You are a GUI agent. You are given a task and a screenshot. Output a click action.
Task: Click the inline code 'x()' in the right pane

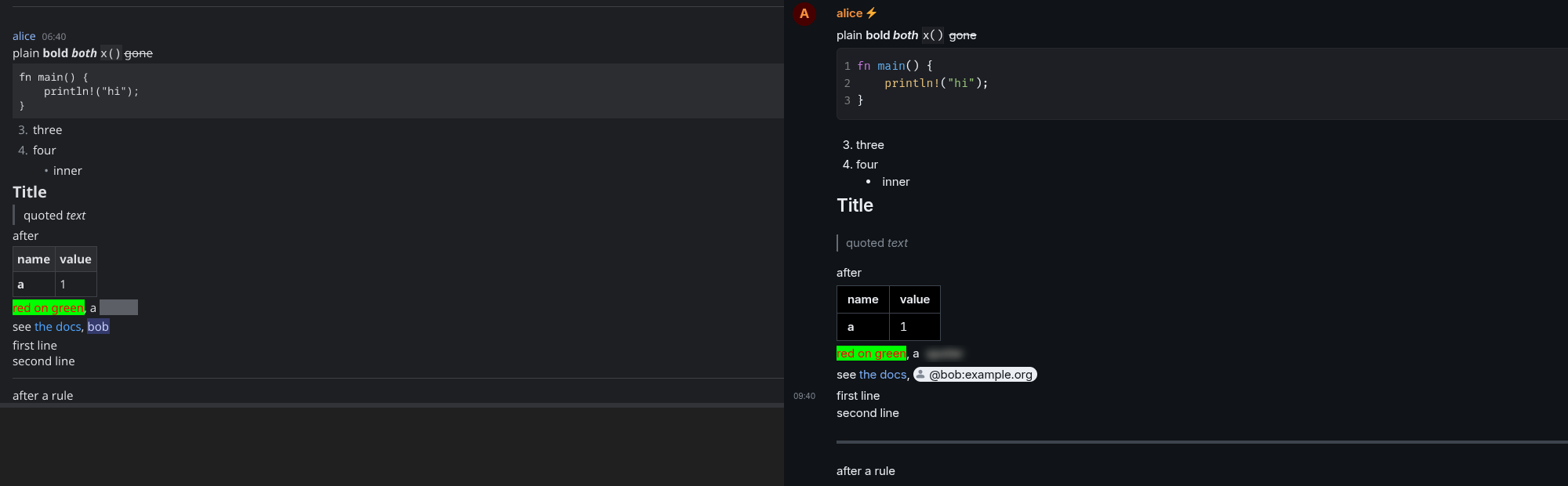933,35
